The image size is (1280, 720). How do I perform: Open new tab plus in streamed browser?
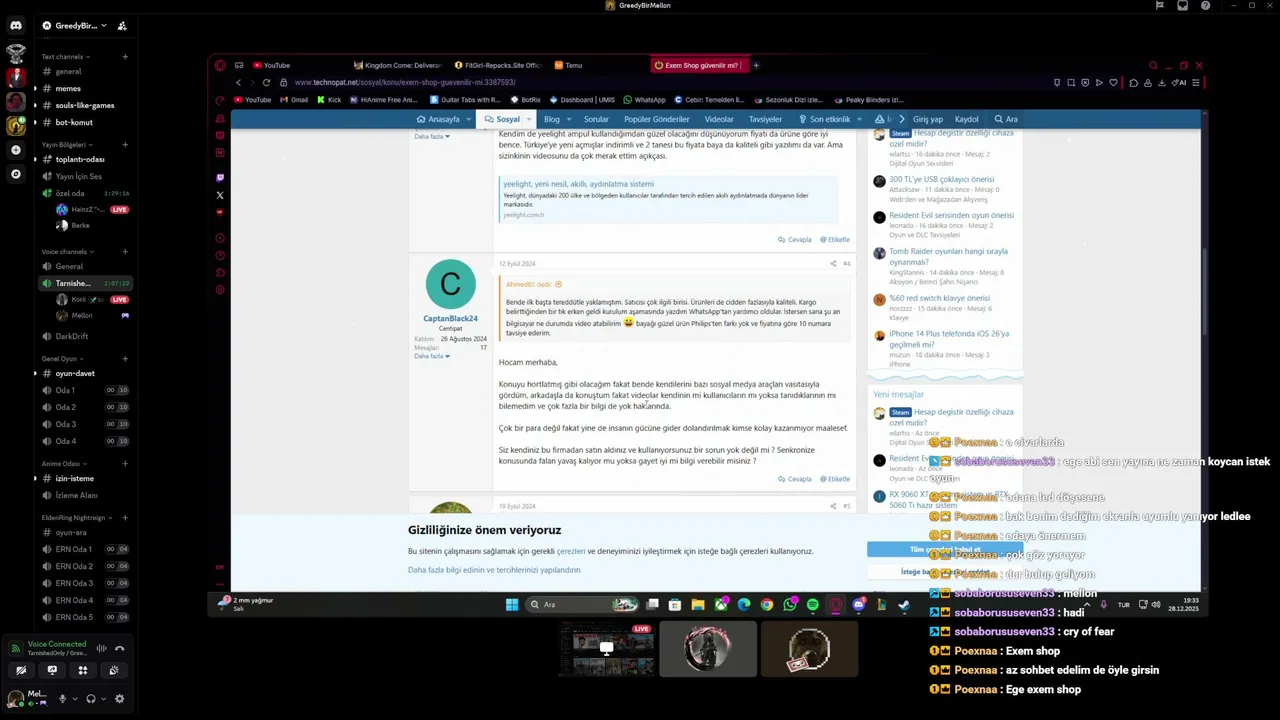(x=756, y=65)
